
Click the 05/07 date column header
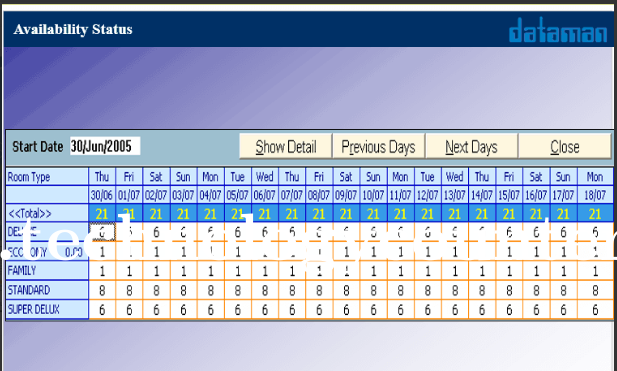(238, 195)
